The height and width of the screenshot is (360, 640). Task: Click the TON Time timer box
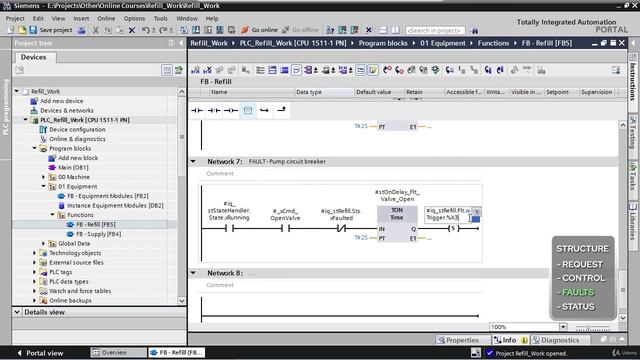click(397, 224)
